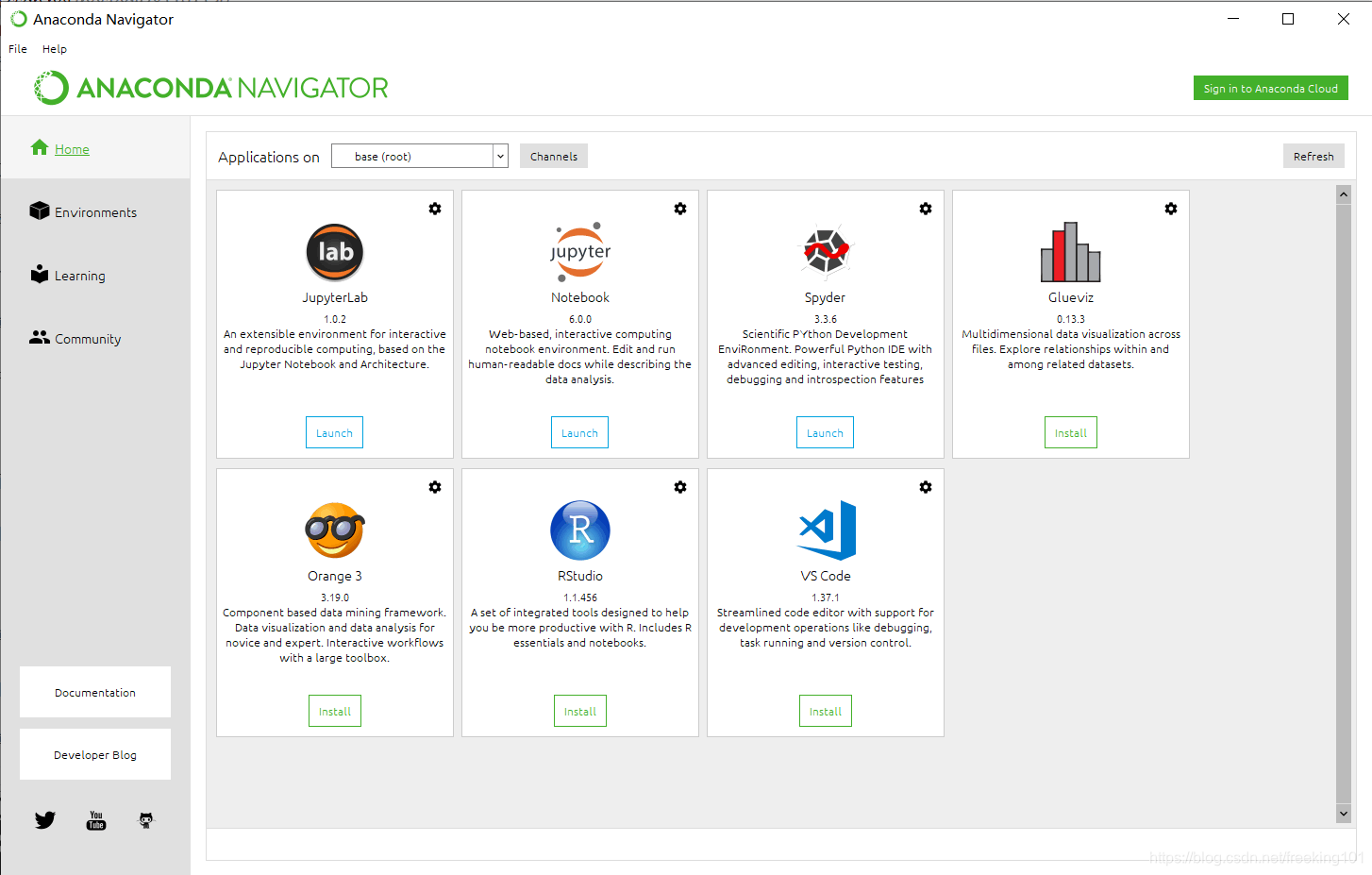Click the VS Code version 1.37.1 text
1372x875 pixels.
coord(826,597)
